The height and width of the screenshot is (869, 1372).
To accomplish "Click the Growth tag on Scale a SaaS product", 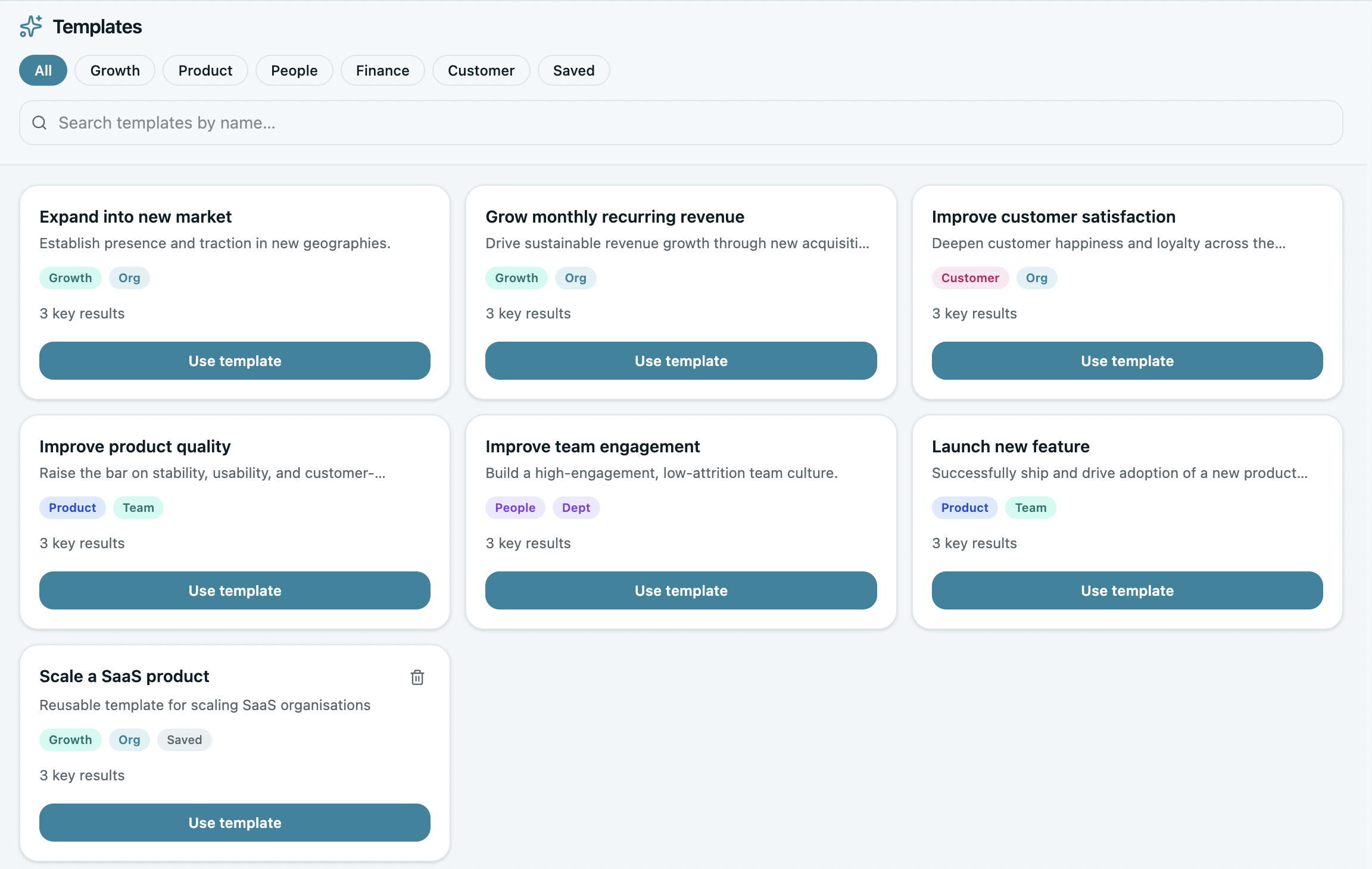I will point(70,740).
